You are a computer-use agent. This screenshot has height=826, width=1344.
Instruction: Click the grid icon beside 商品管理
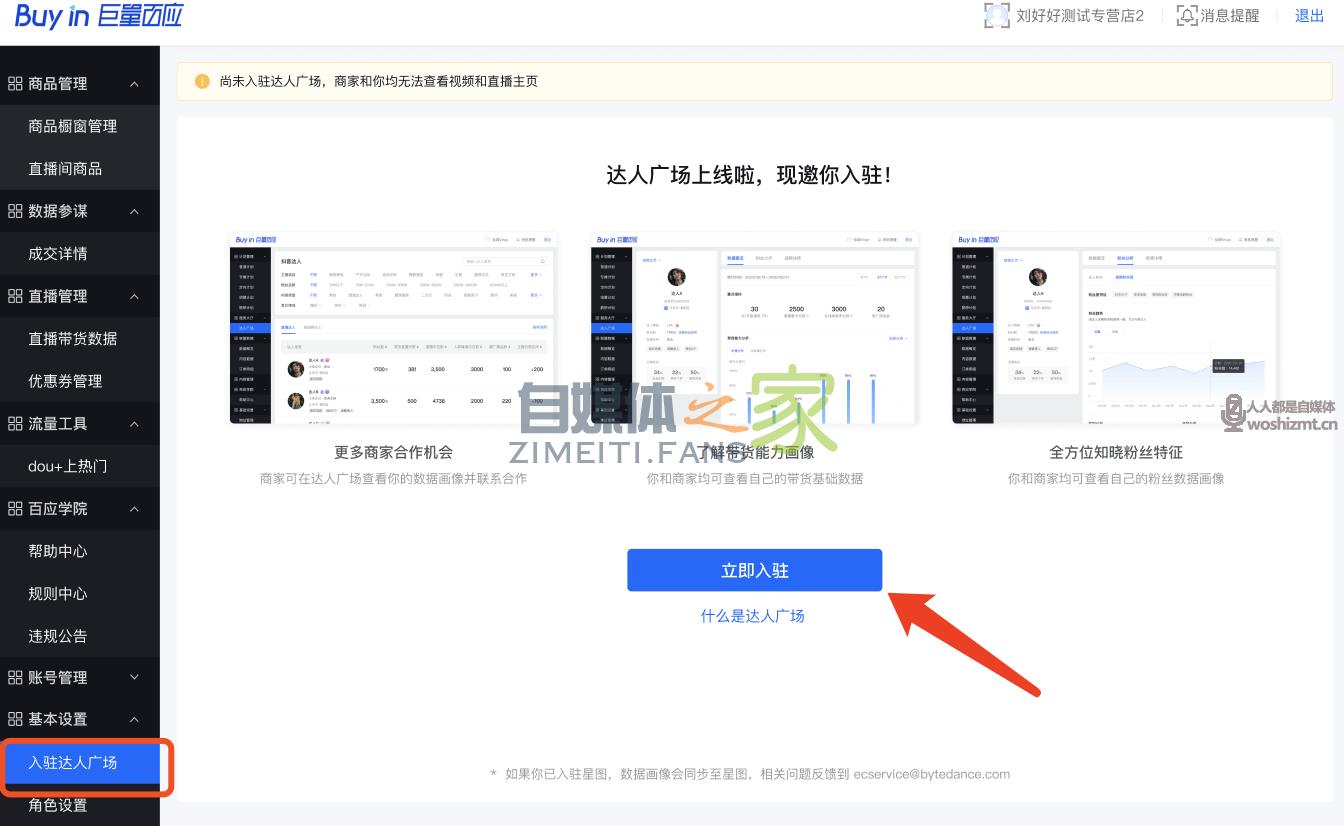[15, 83]
